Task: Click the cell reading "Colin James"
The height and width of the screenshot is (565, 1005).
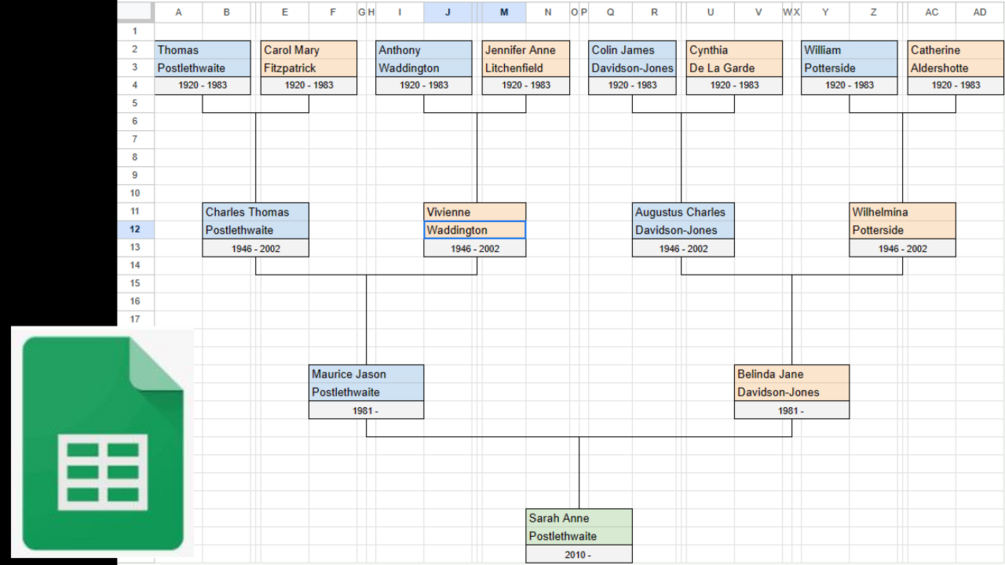Action: click(x=632, y=50)
